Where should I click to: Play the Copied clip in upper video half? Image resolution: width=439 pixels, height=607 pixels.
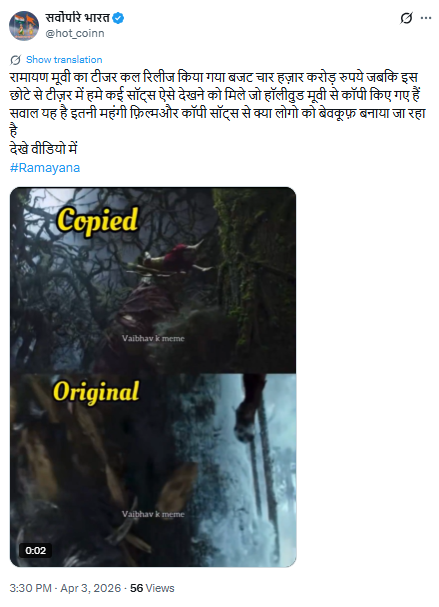point(153,280)
